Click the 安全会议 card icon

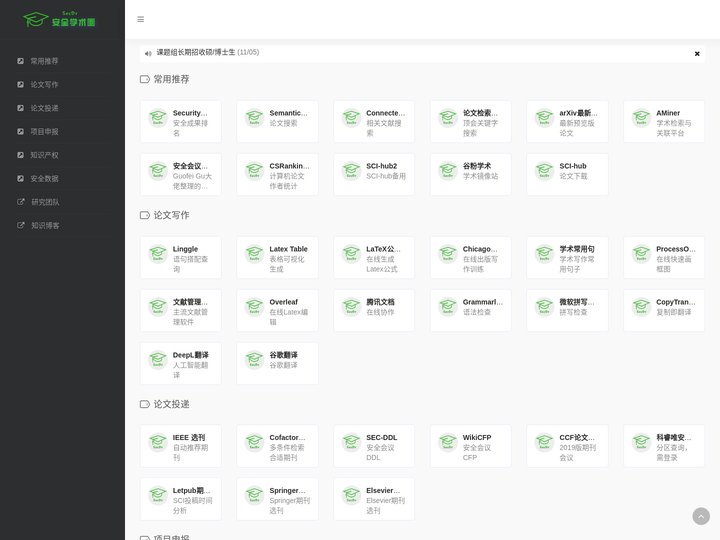pyautogui.click(x=158, y=171)
